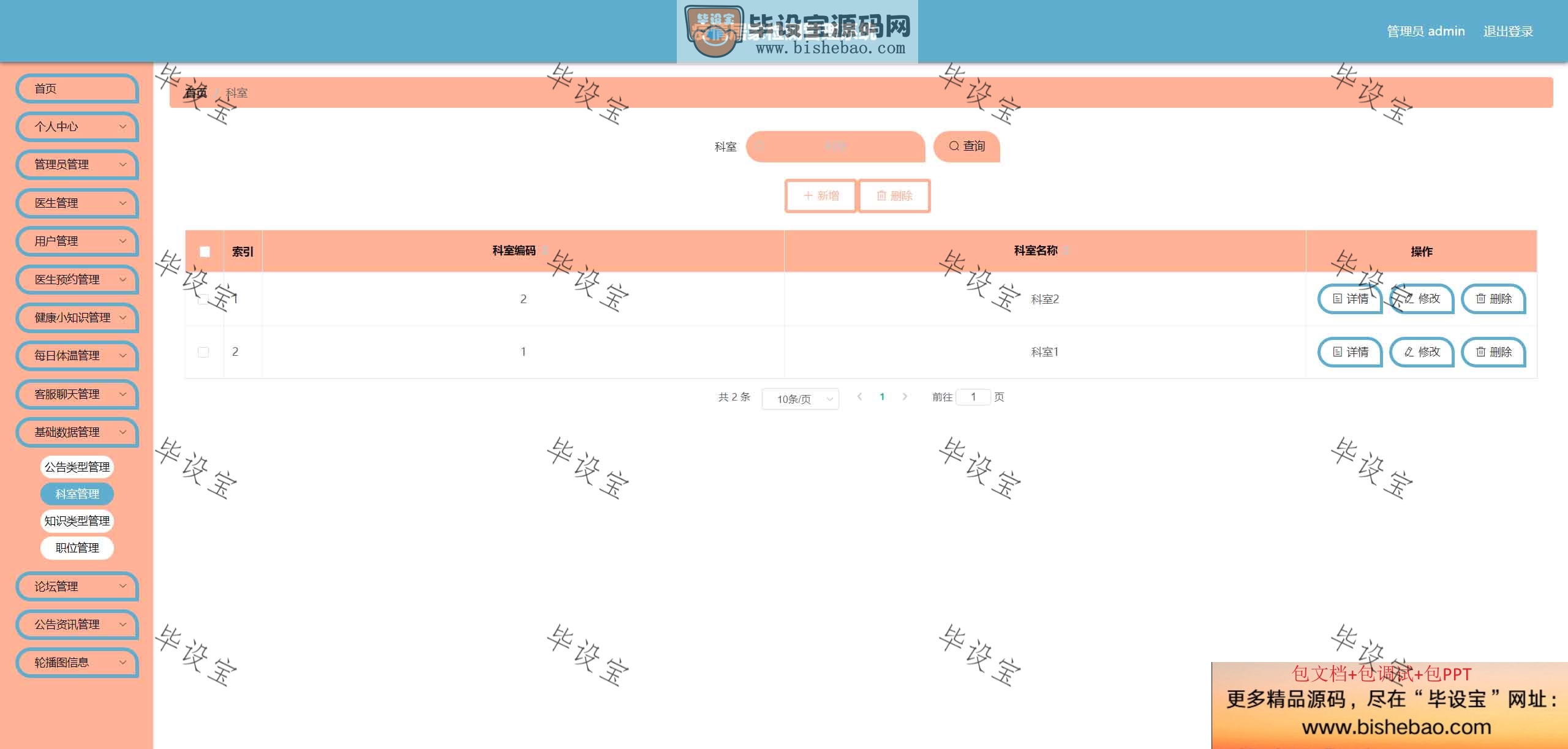Expand 管理员管理 menu chevron
Viewport: 1568px width, 749px height.
coord(123,165)
